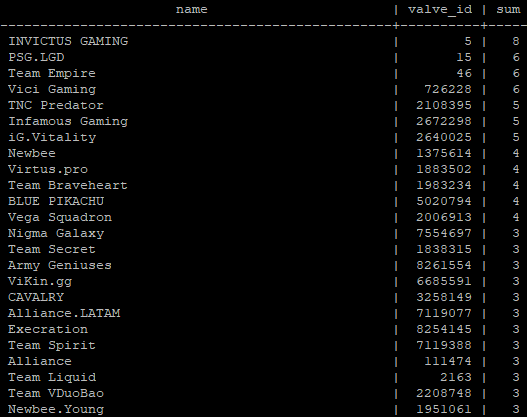
Task: Select the Team Liquid row name
Action: 52,377
